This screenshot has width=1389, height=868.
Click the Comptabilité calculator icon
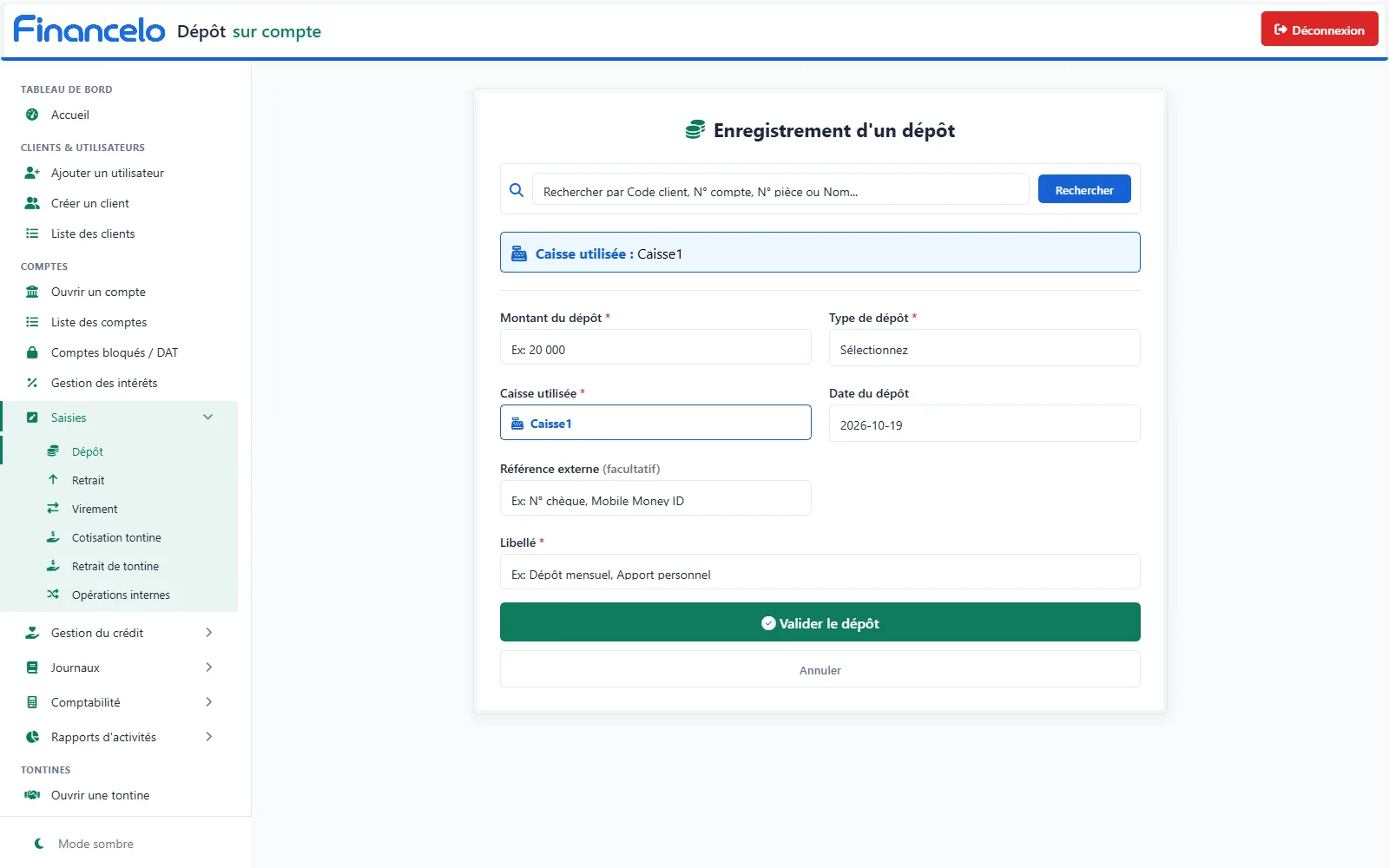pyautogui.click(x=32, y=702)
